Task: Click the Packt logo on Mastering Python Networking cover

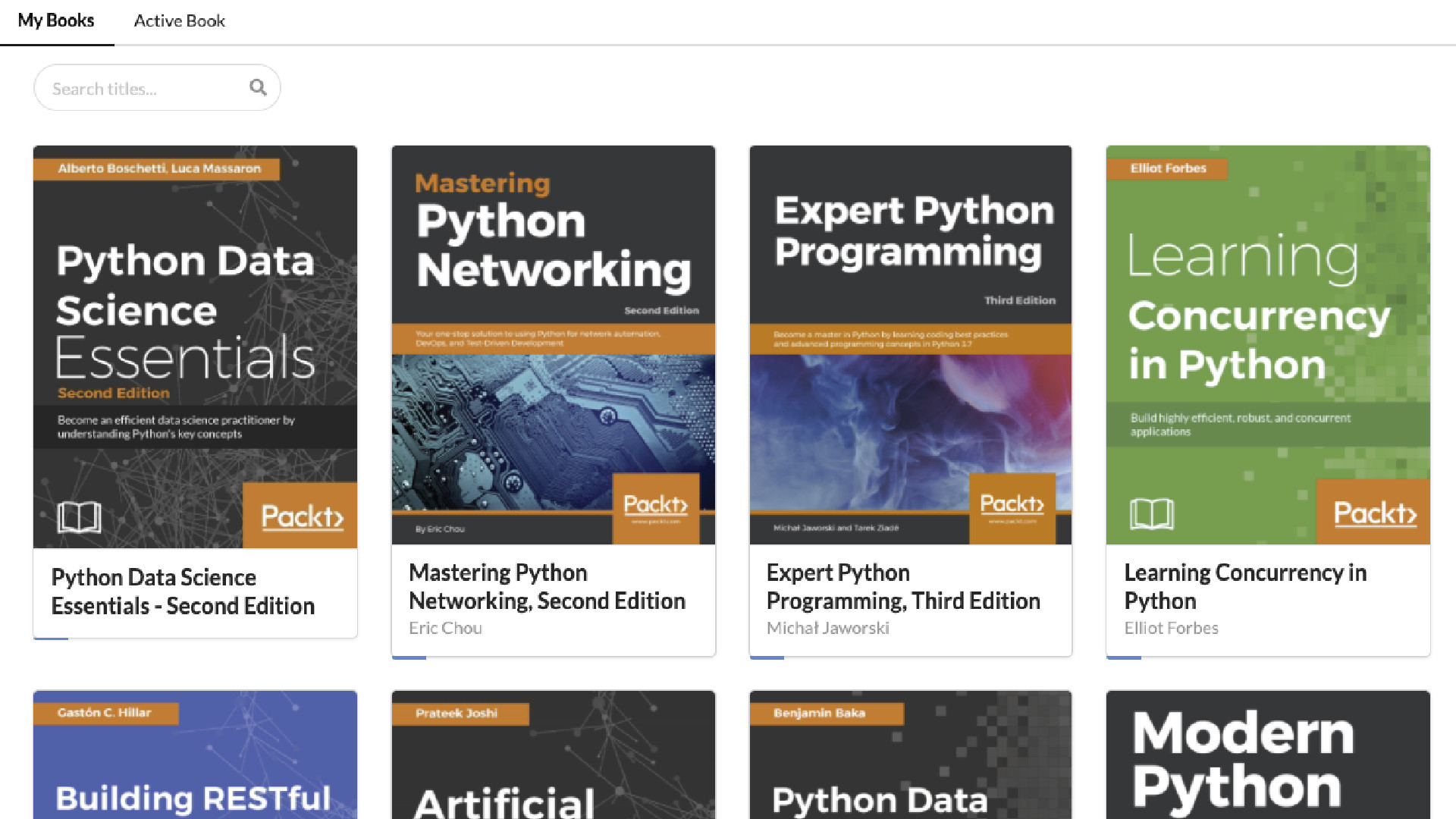Action: pyautogui.click(x=657, y=504)
